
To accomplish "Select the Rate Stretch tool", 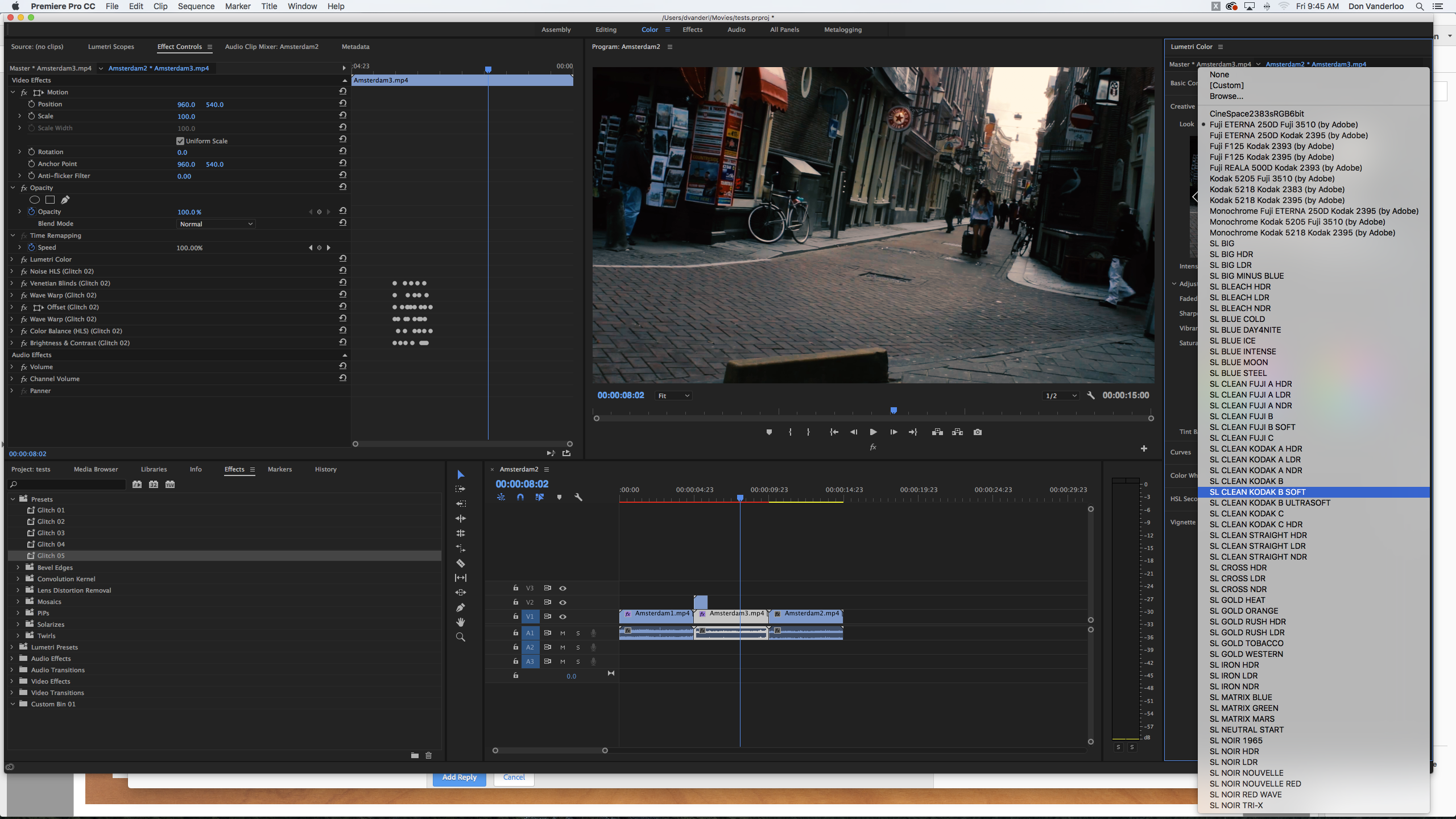I will coord(461,548).
